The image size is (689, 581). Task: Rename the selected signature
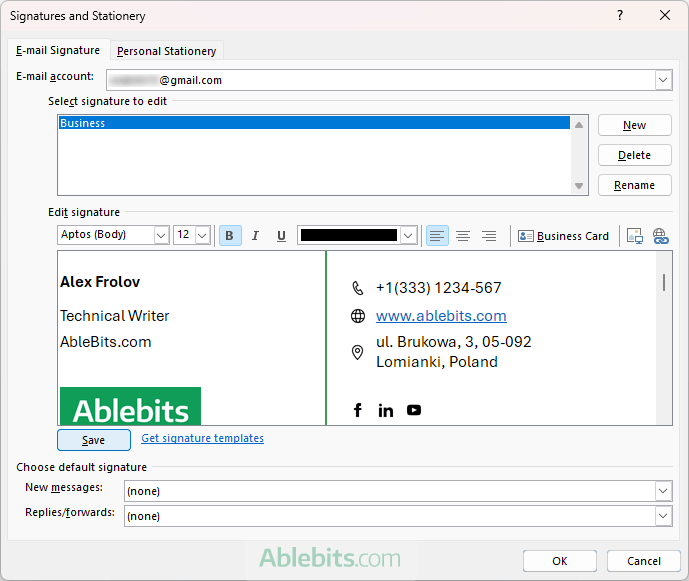[635, 185]
